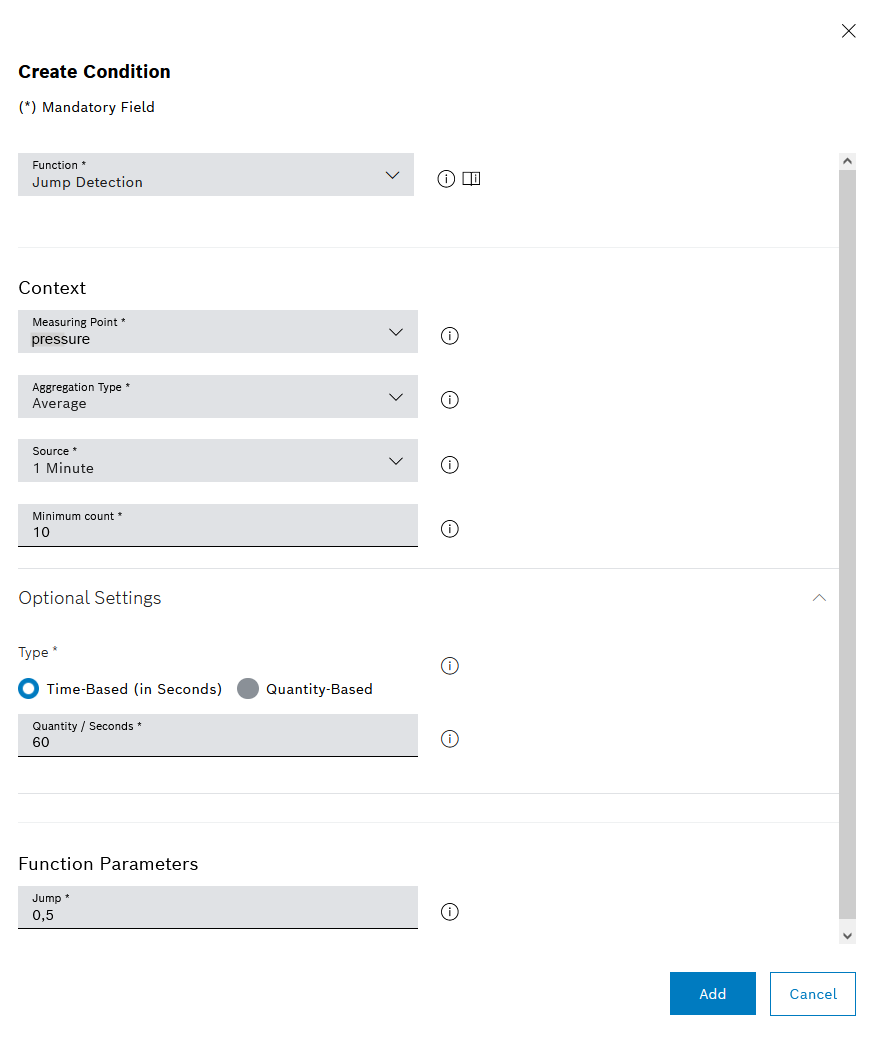880x1043 pixels.
Task: Show info for Measuring Point field
Action: coord(450,336)
